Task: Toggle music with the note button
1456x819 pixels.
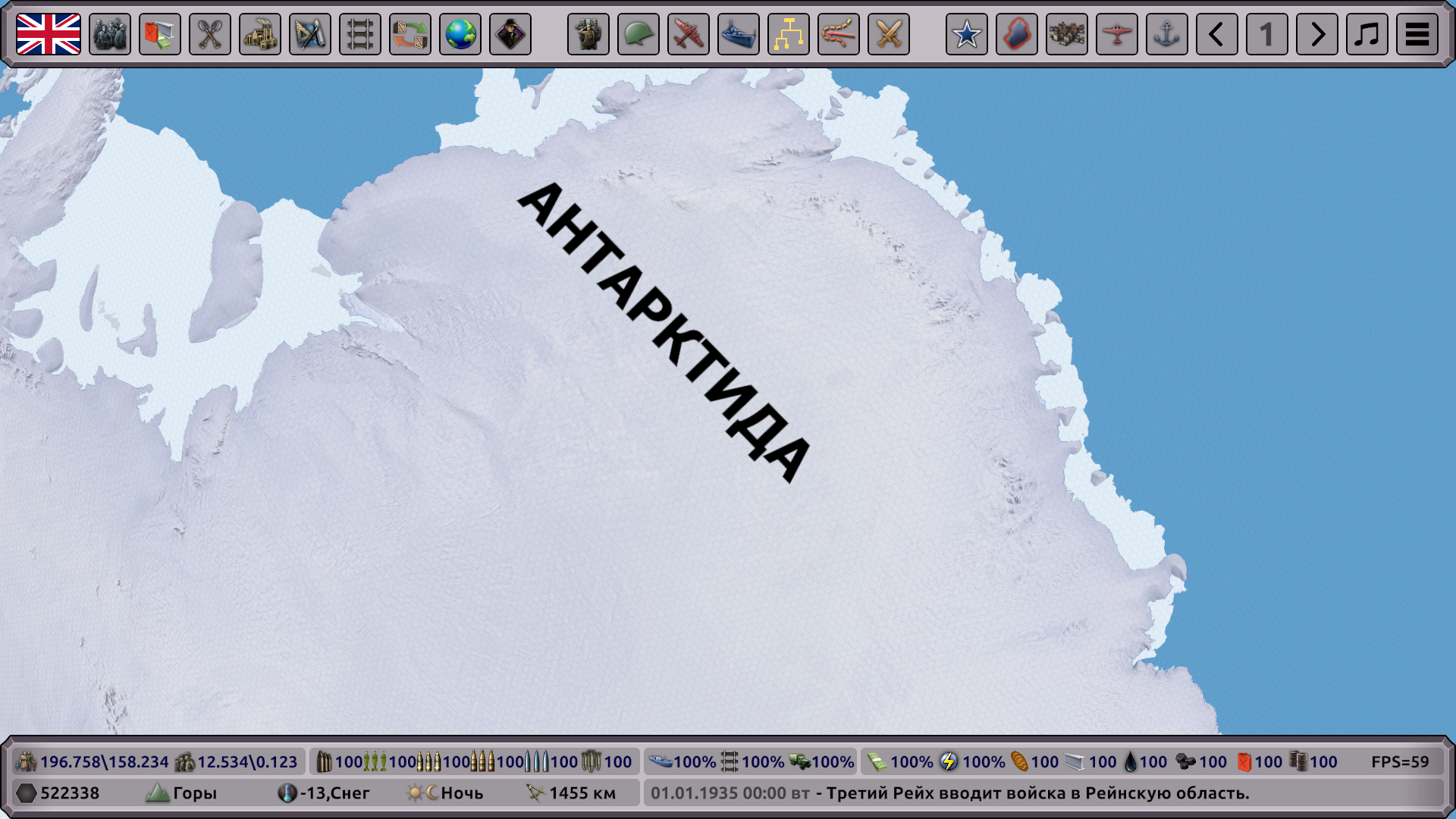Action: pyautogui.click(x=1367, y=34)
